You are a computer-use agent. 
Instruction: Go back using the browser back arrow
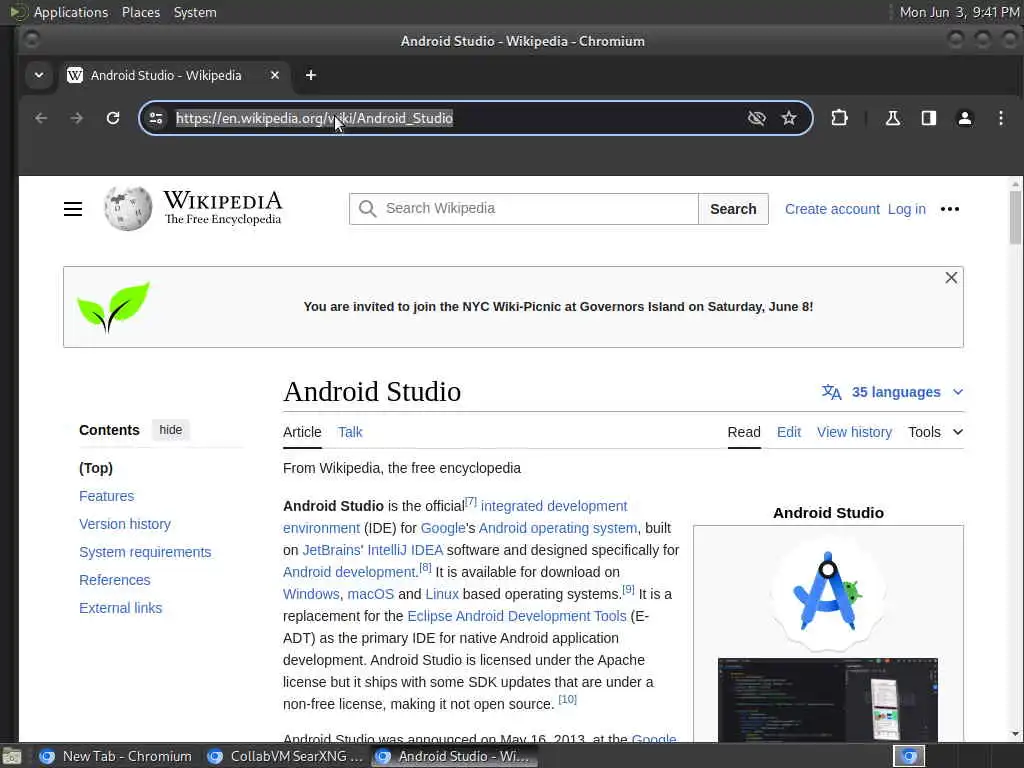pos(41,118)
